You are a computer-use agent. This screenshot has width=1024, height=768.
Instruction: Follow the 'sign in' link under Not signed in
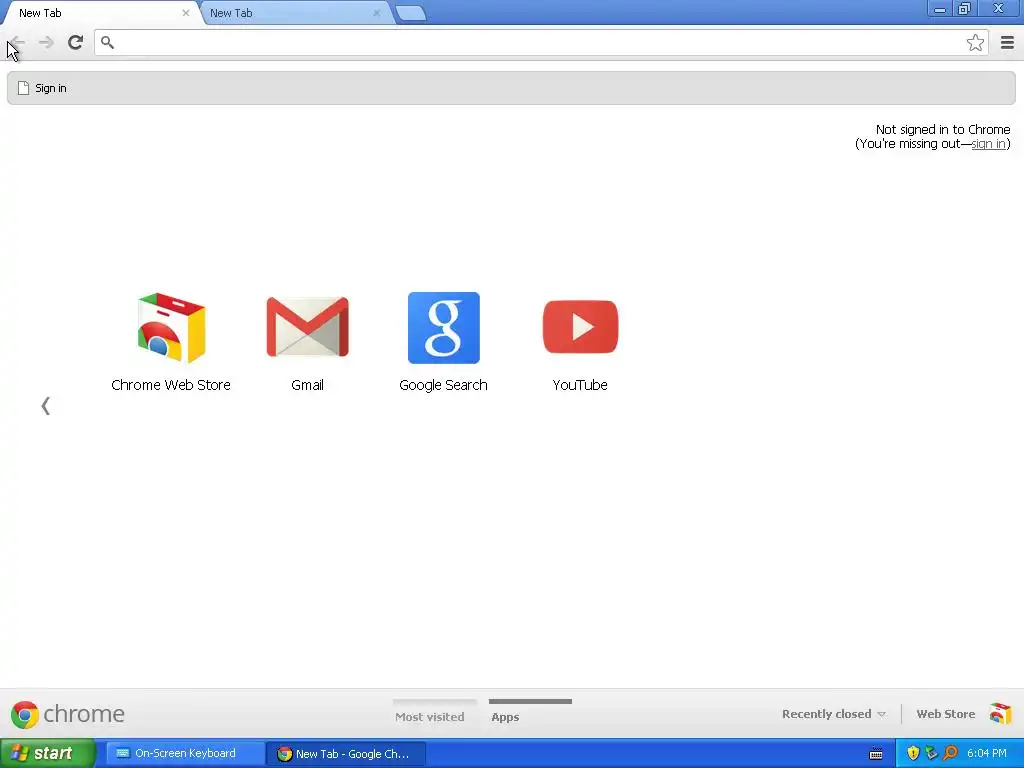coord(988,144)
